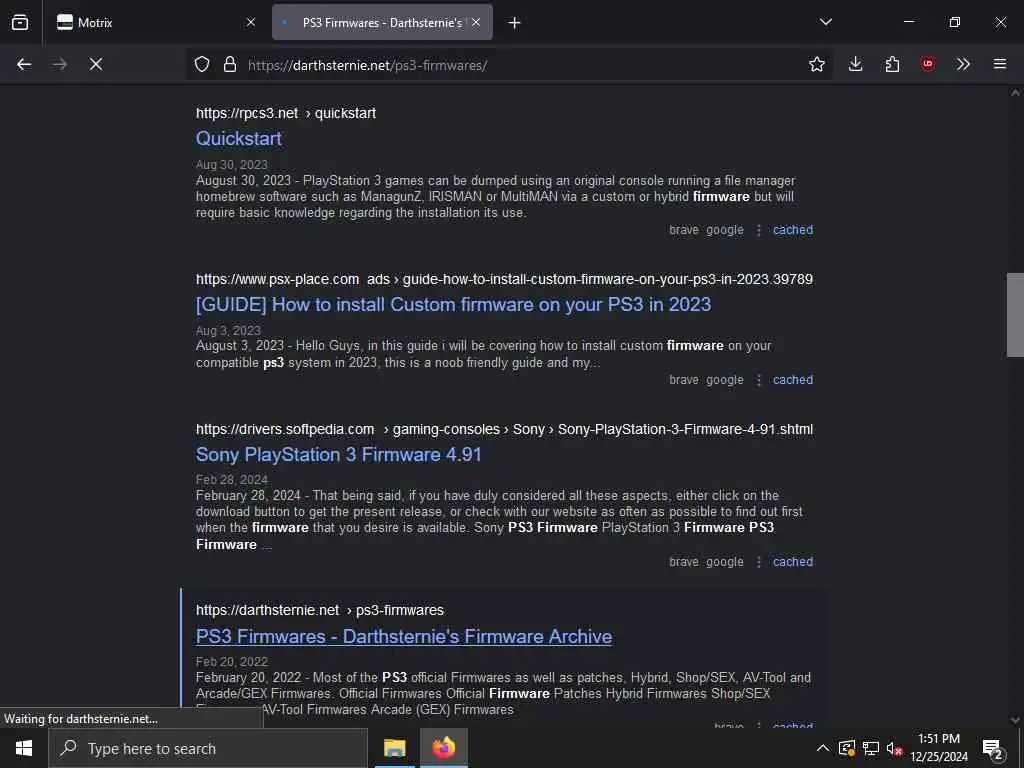The height and width of the screenshot is (768, 1024).
Task: Close the PS3 Firmwares tab
Action: point(476,22)
